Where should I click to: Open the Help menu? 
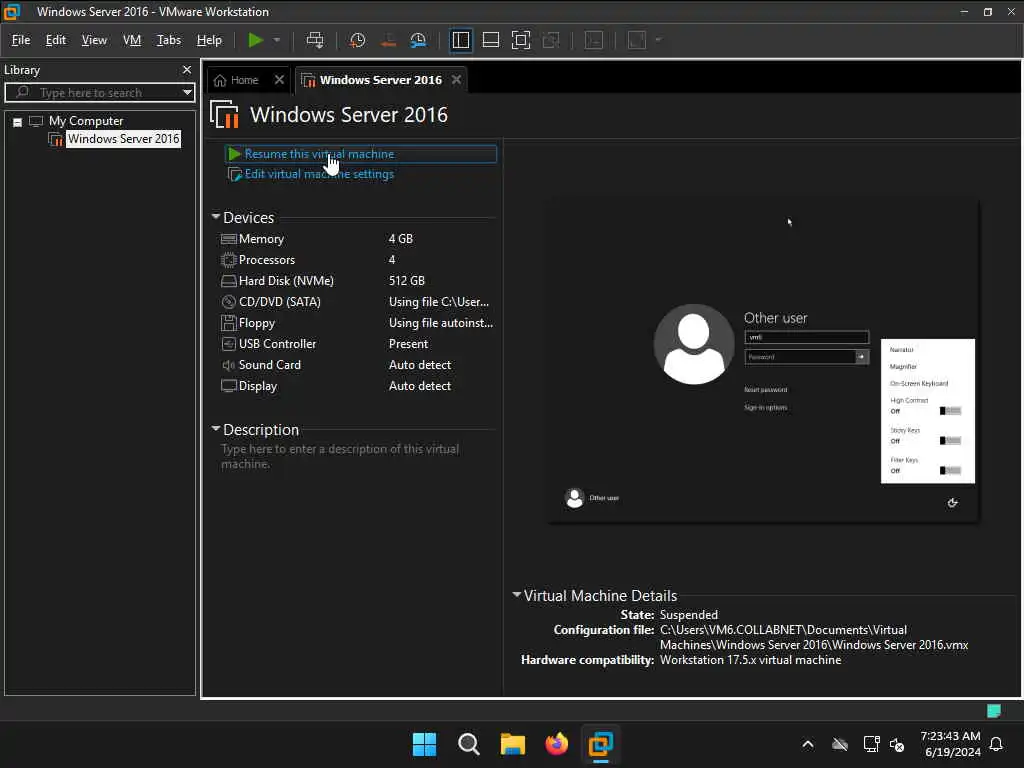point(209,40)
